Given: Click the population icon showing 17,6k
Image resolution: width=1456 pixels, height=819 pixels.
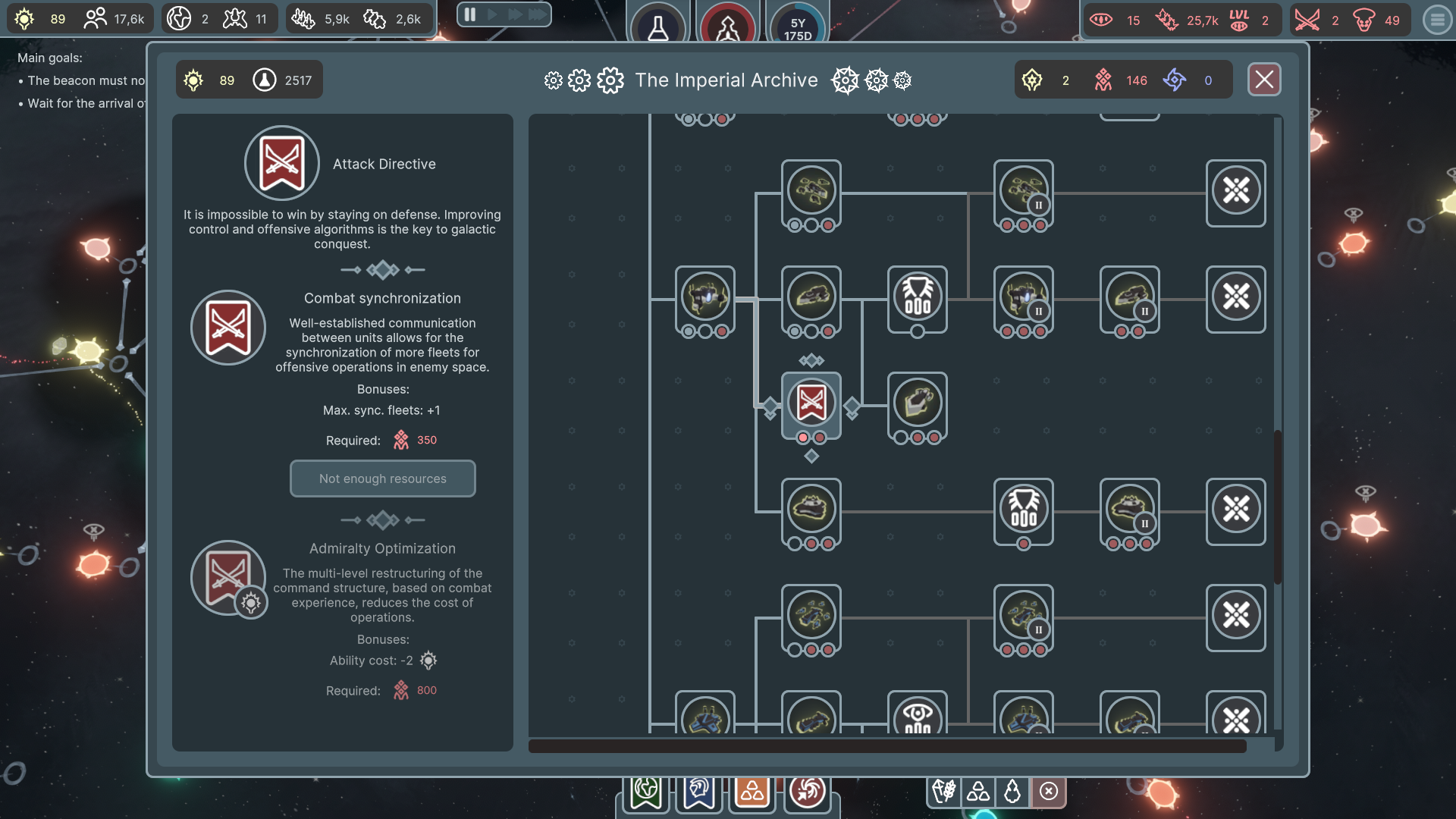Looking at the screenshot, I should [x=95, y=19].
